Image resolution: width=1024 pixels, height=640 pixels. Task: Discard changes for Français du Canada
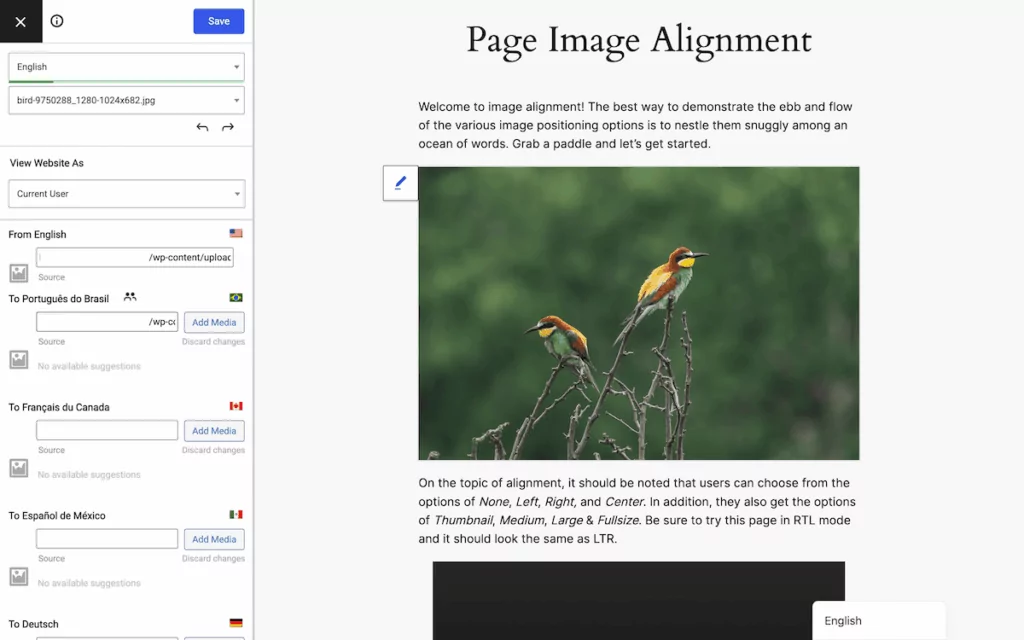213,450
